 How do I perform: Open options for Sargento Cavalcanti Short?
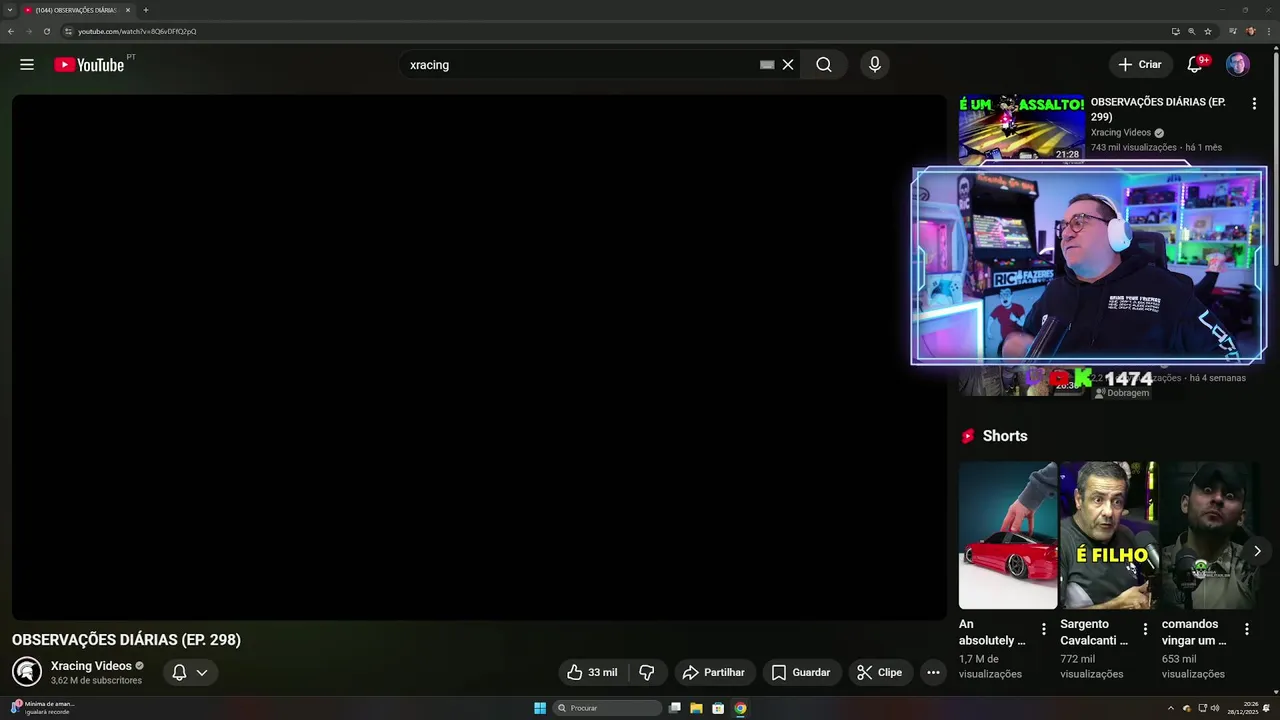[x=1145, y=629]
